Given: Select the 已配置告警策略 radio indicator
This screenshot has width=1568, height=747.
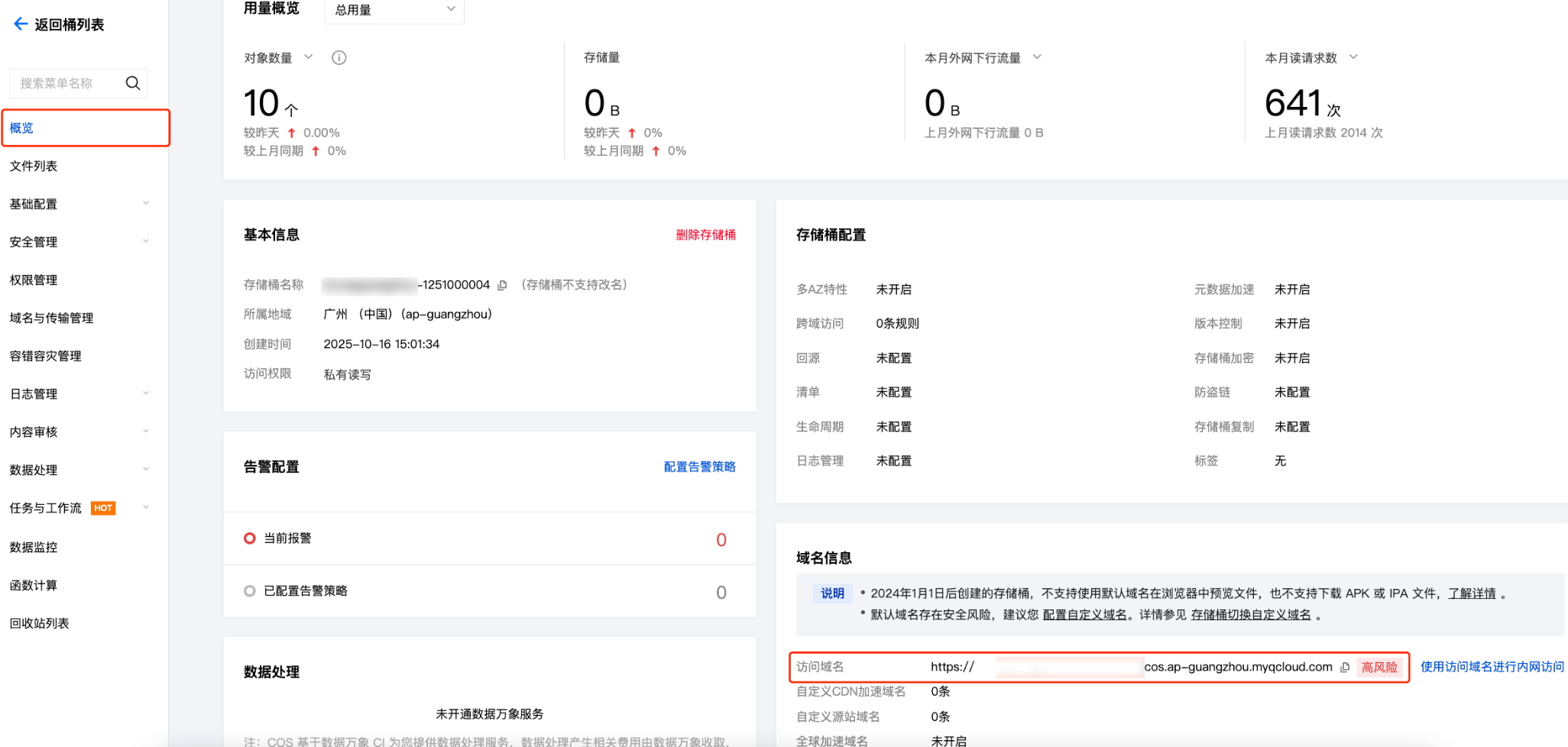Looking at the screenshot, I should pyautogui.click(x=250, y=591).
